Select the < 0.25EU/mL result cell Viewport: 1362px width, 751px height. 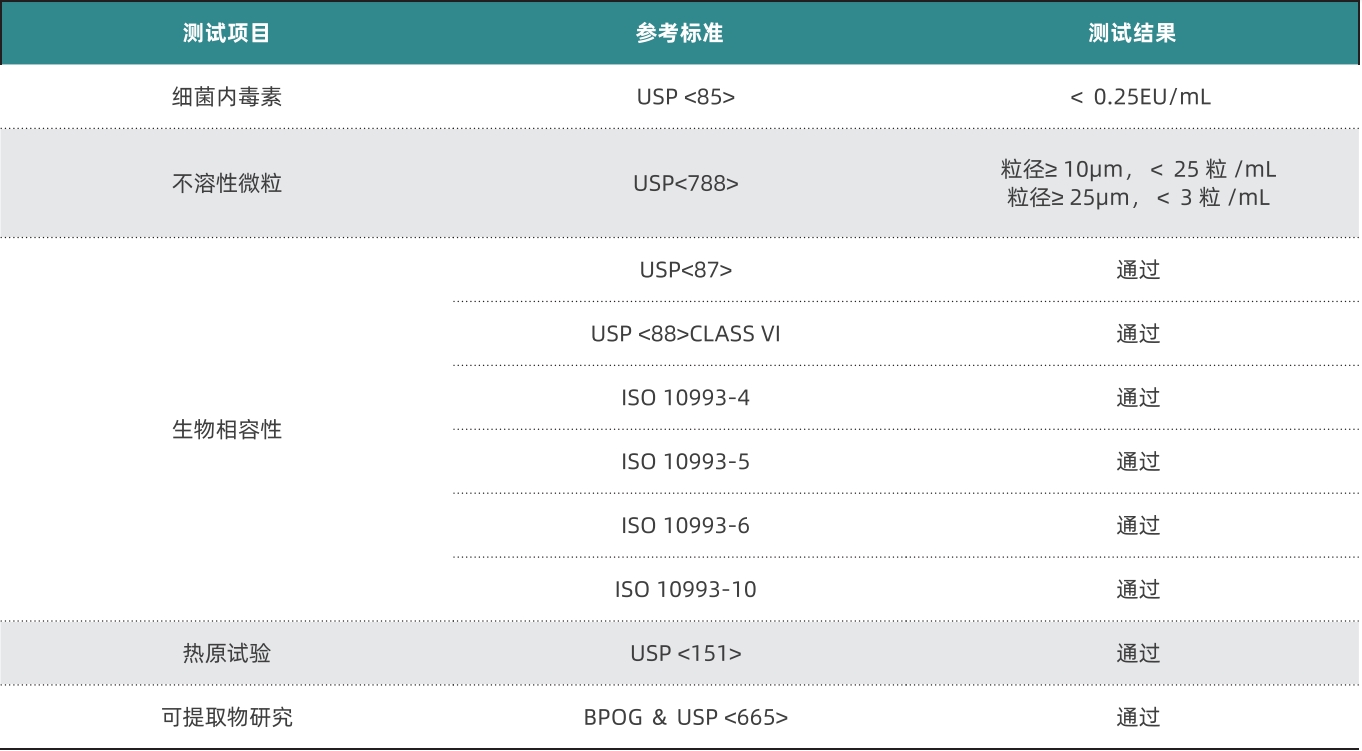click(x=1139, y=97)
